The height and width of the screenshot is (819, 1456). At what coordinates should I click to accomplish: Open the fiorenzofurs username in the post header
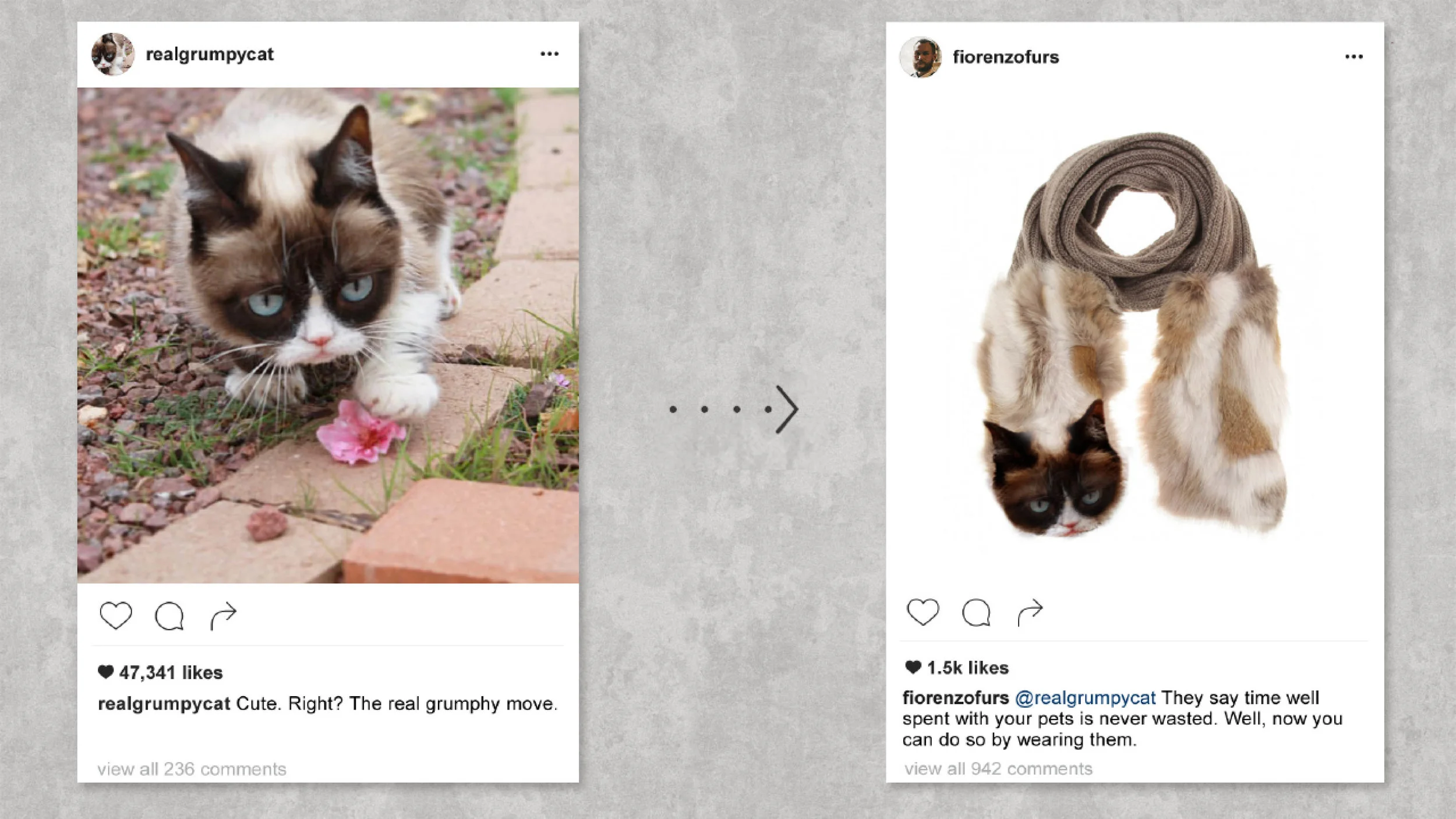point(1006,57)
